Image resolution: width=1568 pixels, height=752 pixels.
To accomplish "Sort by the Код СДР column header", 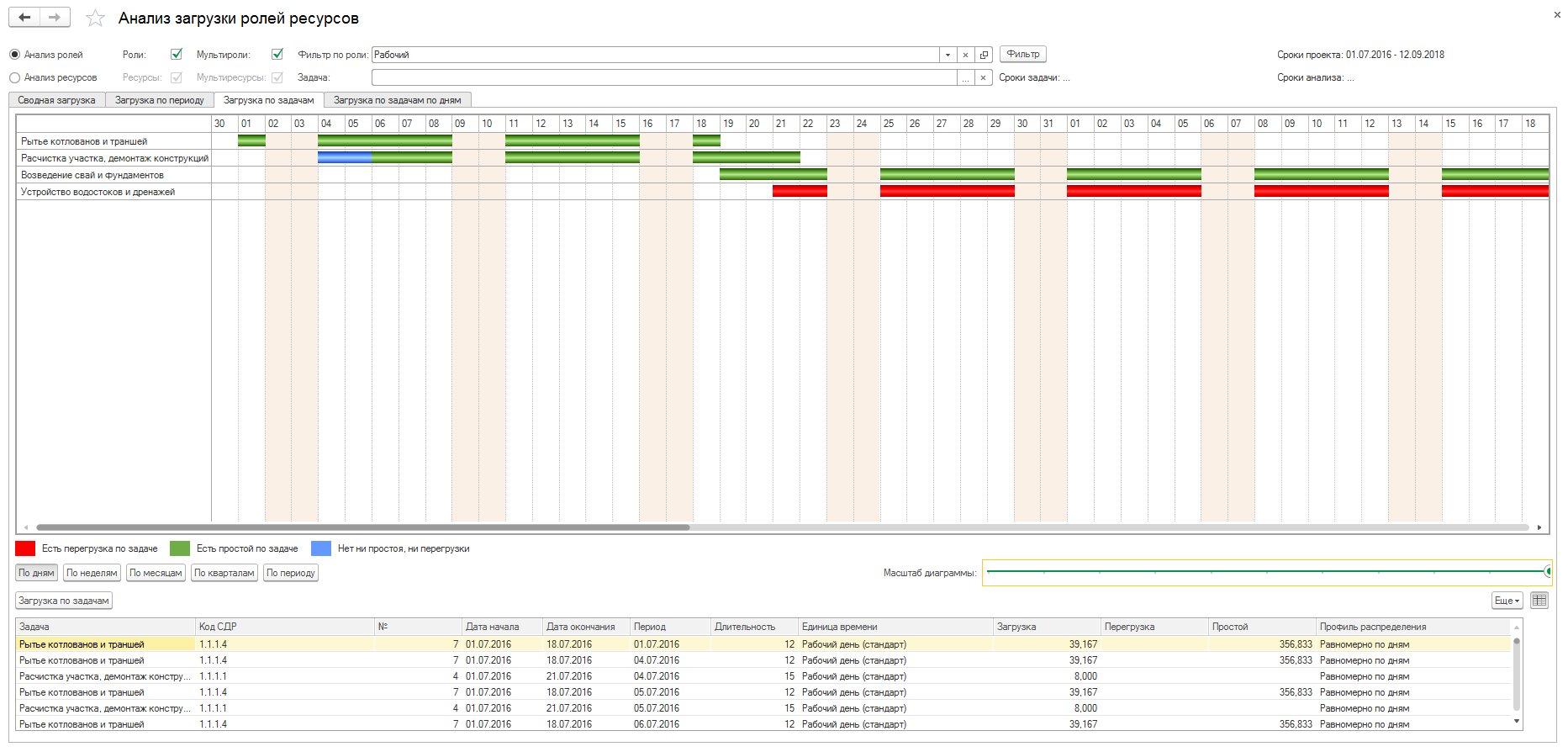I will point(285,627).
